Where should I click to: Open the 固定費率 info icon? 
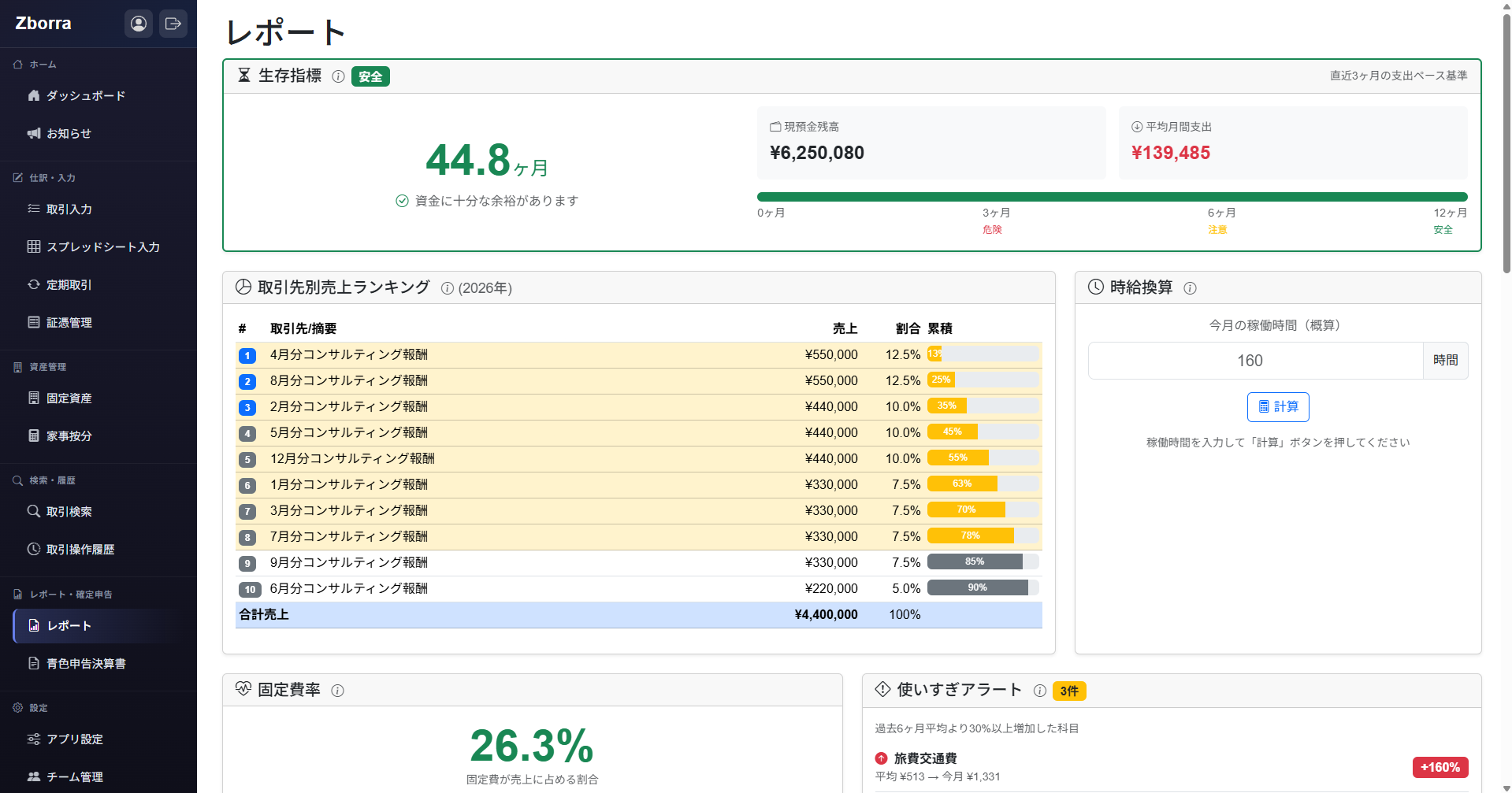[338, 690]
